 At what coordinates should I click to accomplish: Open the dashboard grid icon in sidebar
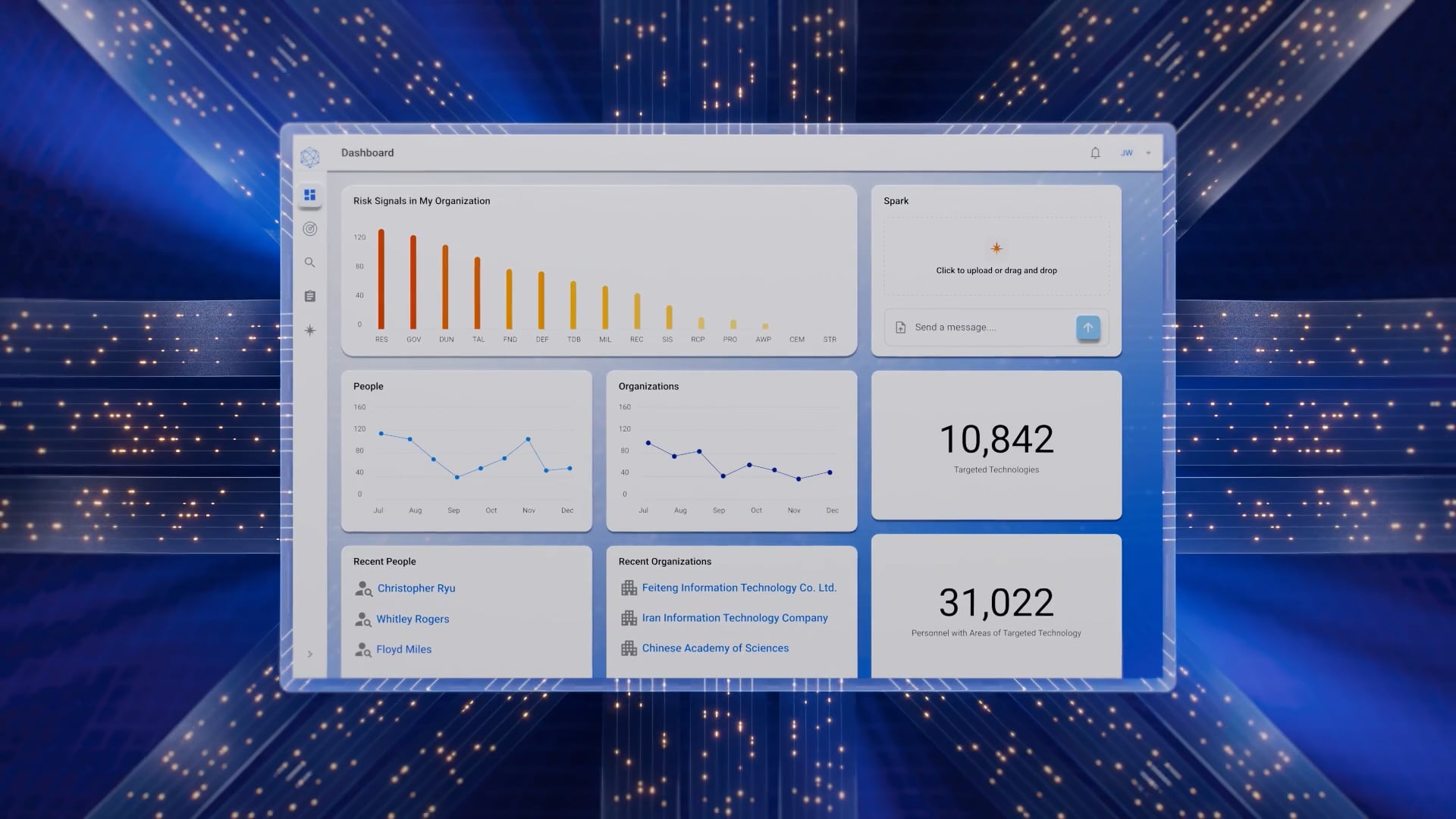309,195
